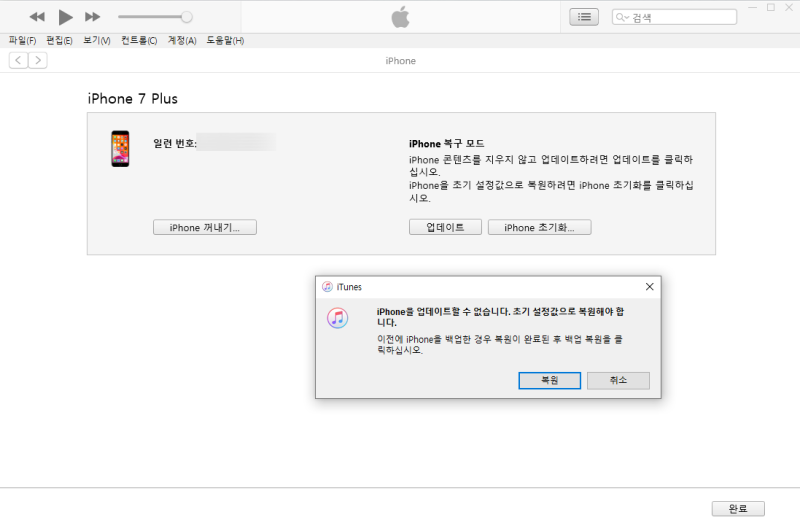The height and width of the screenshot is (528, 800).
Task: Open the search magnifier dropdown
Action: (622, 17)
